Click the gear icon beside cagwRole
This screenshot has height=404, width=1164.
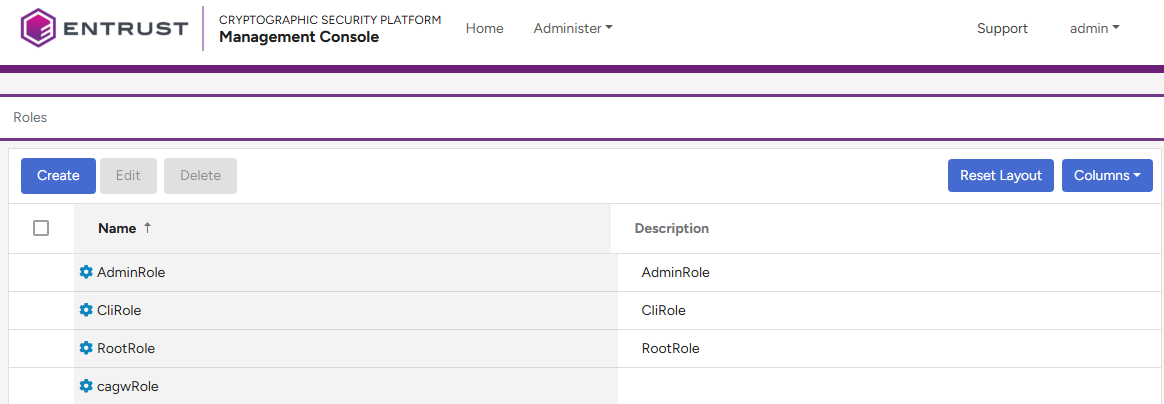click(86, 386)
